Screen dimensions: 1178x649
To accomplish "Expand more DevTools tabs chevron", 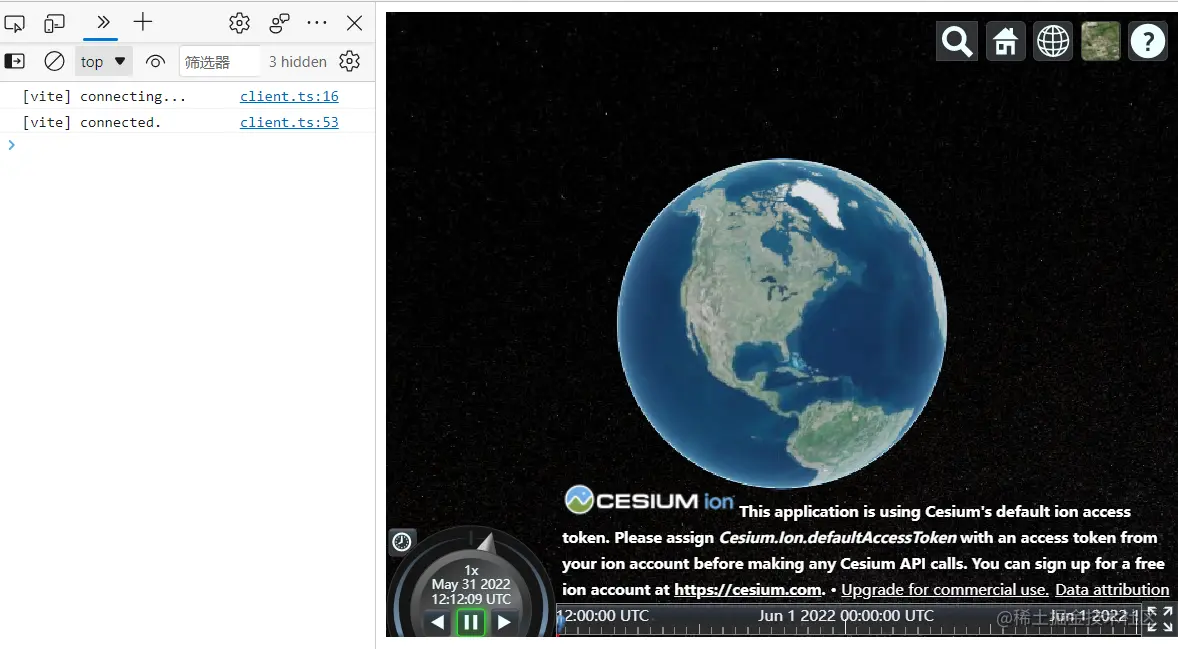I will point(103,22).
